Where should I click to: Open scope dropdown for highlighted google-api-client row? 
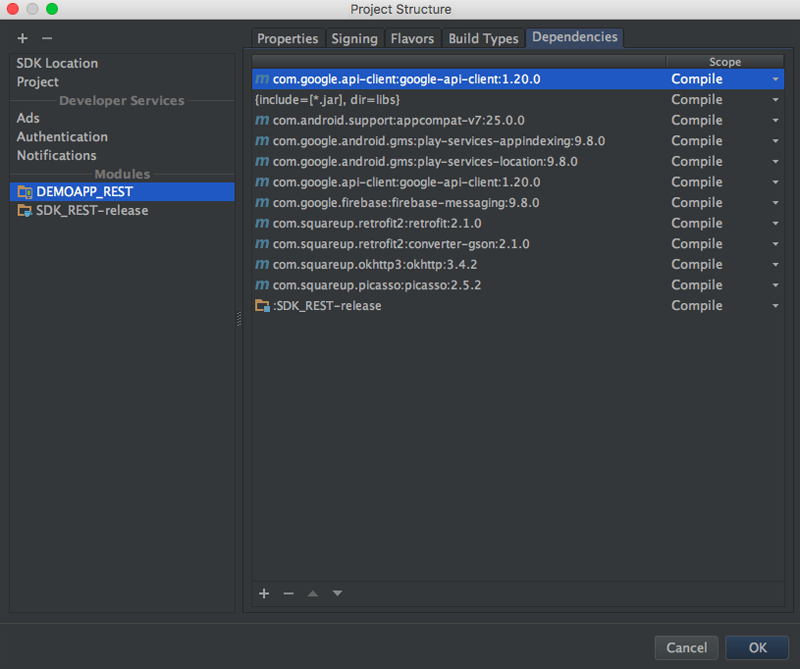[x=776, y=79]
